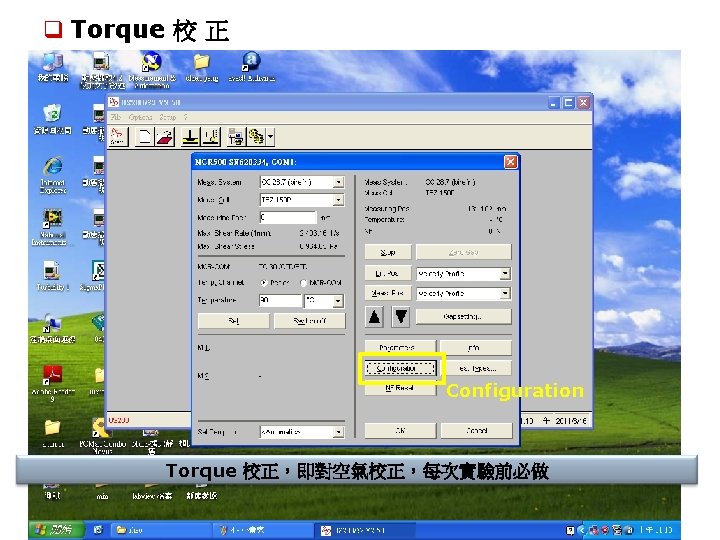Expand the Set Temp mode dropdown
Image resolution: width=720 pixels, height=540 pixels.
point(338,432)
